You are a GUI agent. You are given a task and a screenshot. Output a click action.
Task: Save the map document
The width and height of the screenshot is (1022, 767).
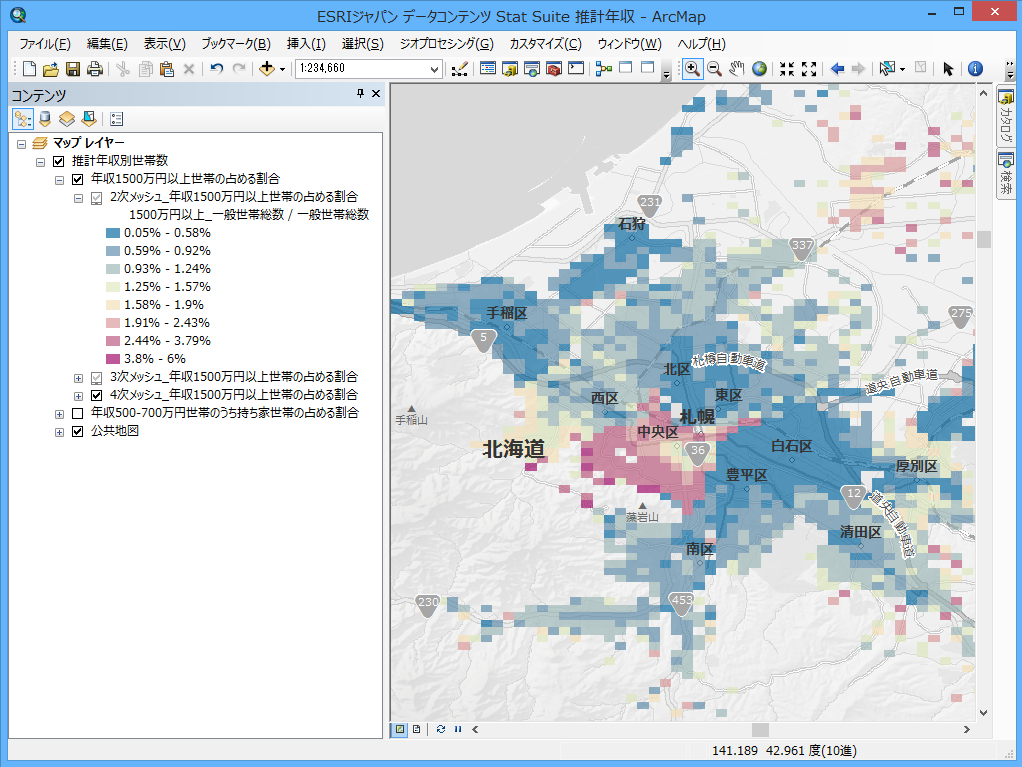click(73, 68)
